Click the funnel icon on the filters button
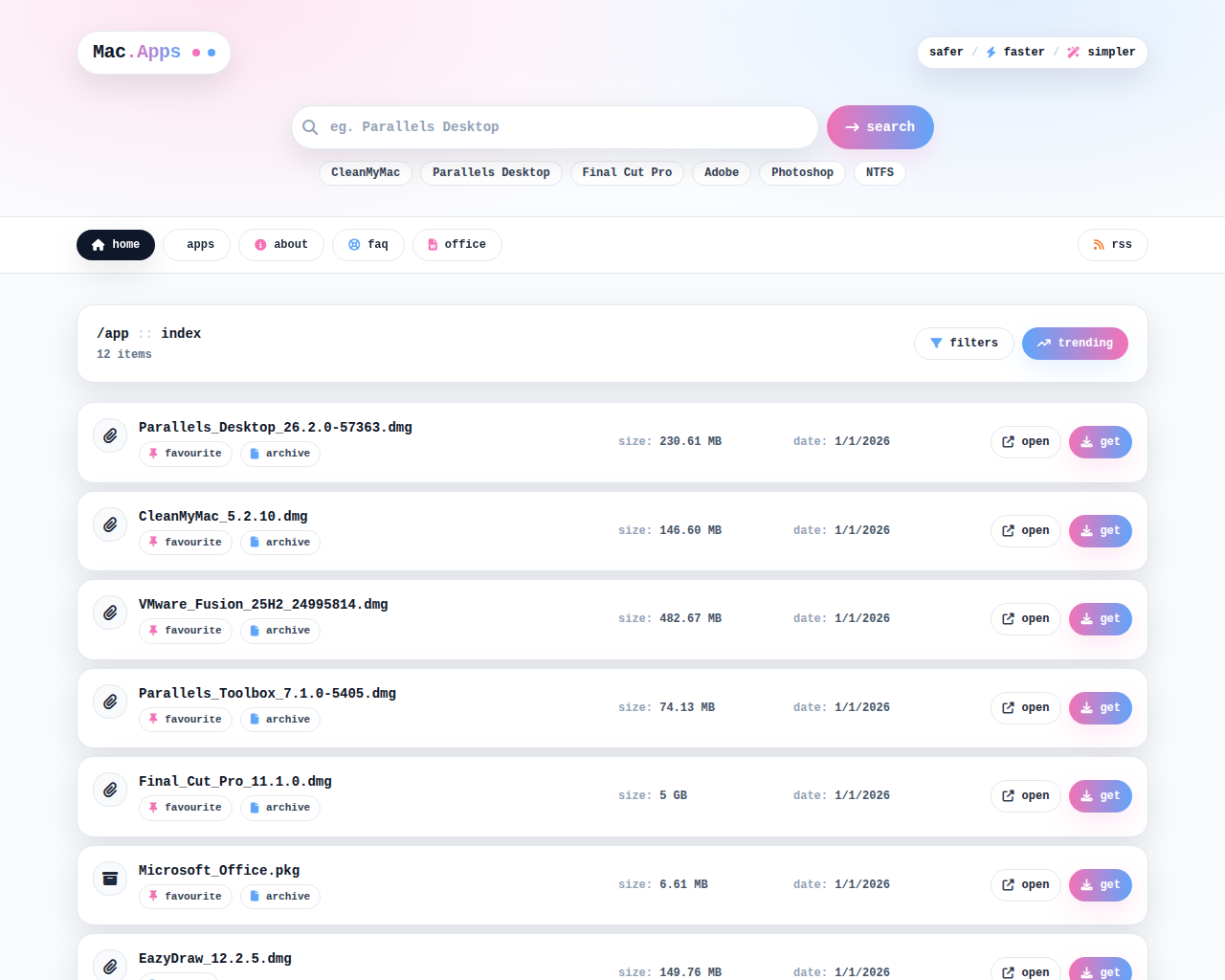 pyautogui.click(x=938, y=343)
